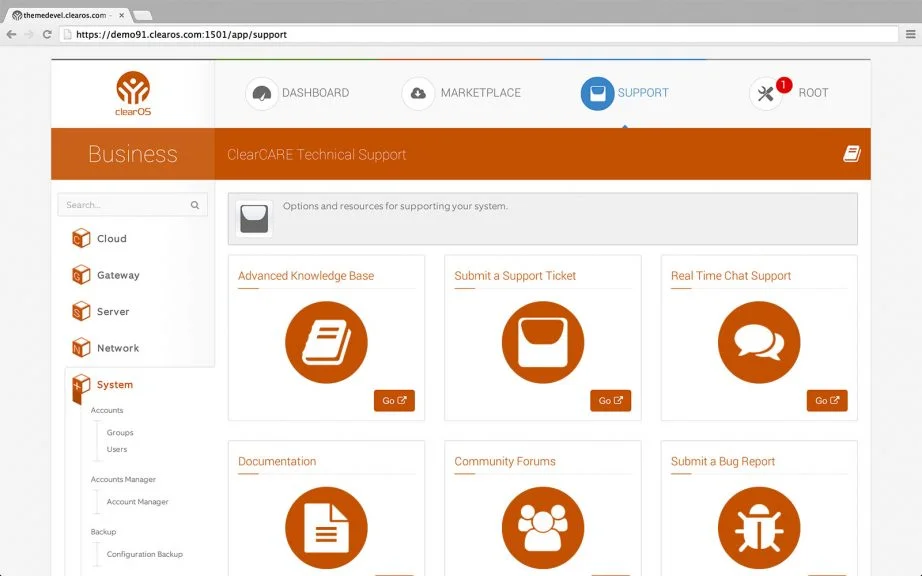Click the Documentation page icon
Screen dimensions: 922x576
point(326,528)
